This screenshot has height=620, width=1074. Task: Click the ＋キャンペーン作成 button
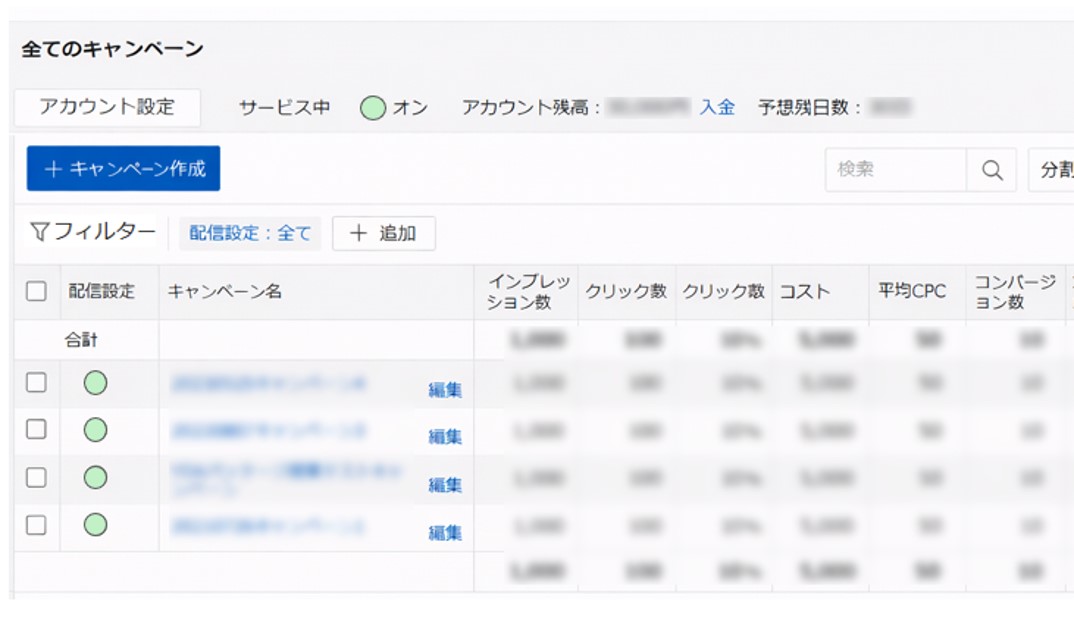click(123, 169)
